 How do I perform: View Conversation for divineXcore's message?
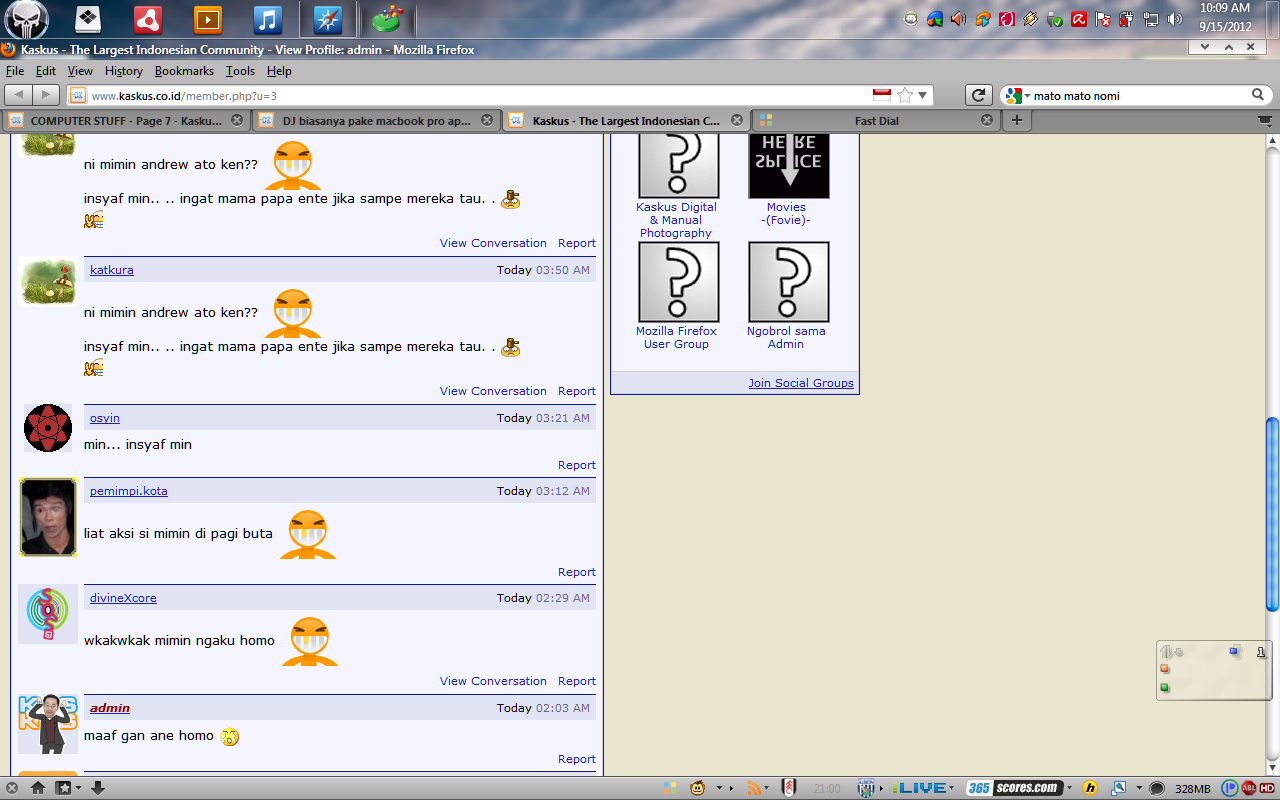(493, 681)
